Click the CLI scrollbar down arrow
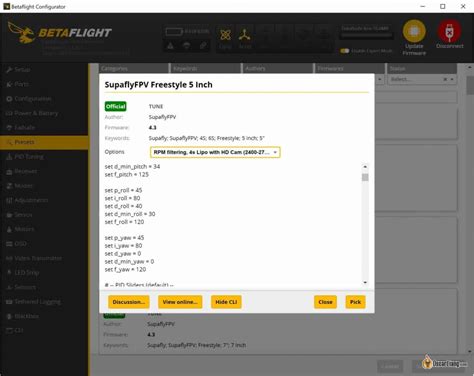 (x=365, y=282)
